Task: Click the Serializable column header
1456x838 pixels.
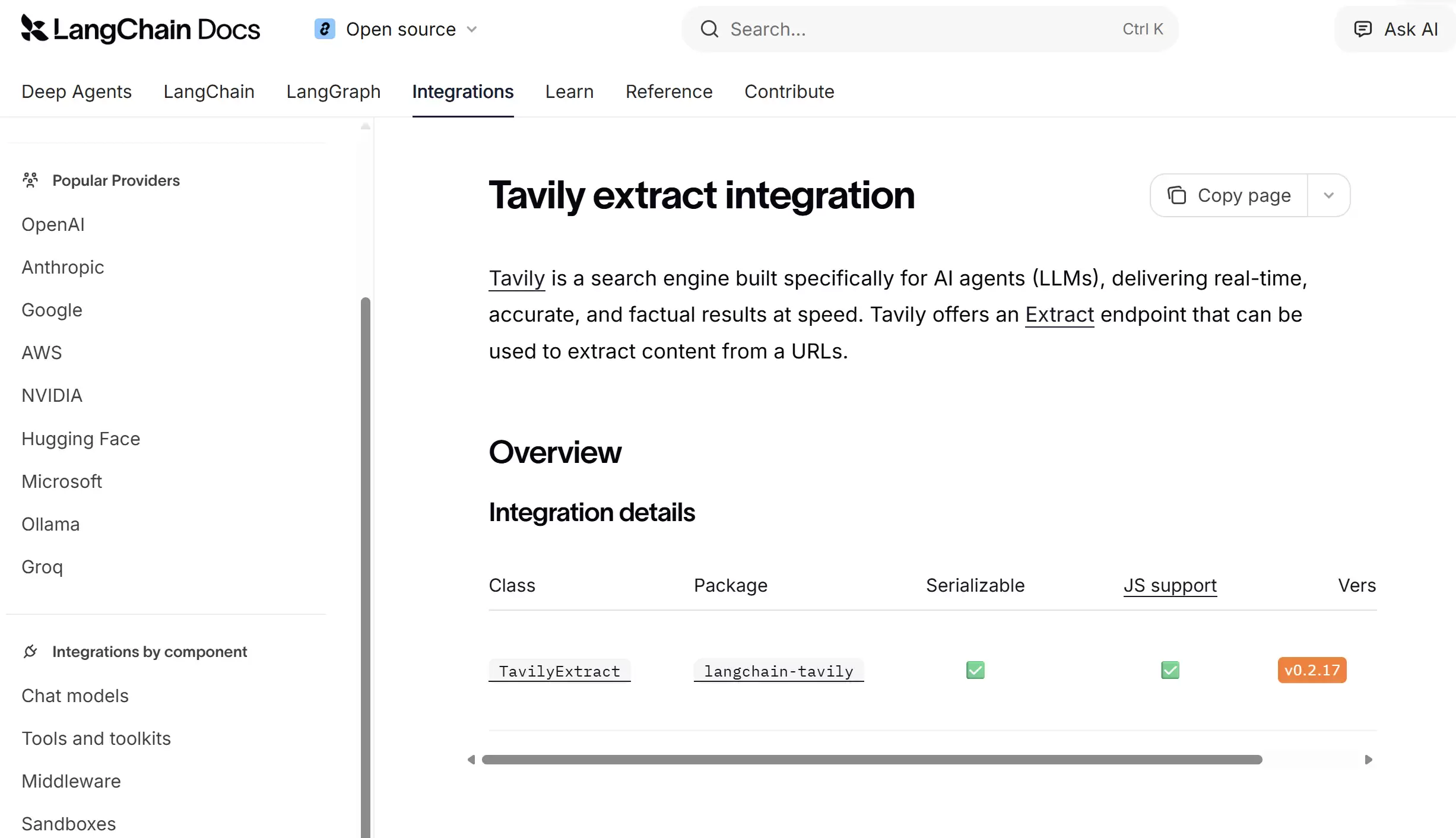Action: pyautogui.click(x=975, y=585)
